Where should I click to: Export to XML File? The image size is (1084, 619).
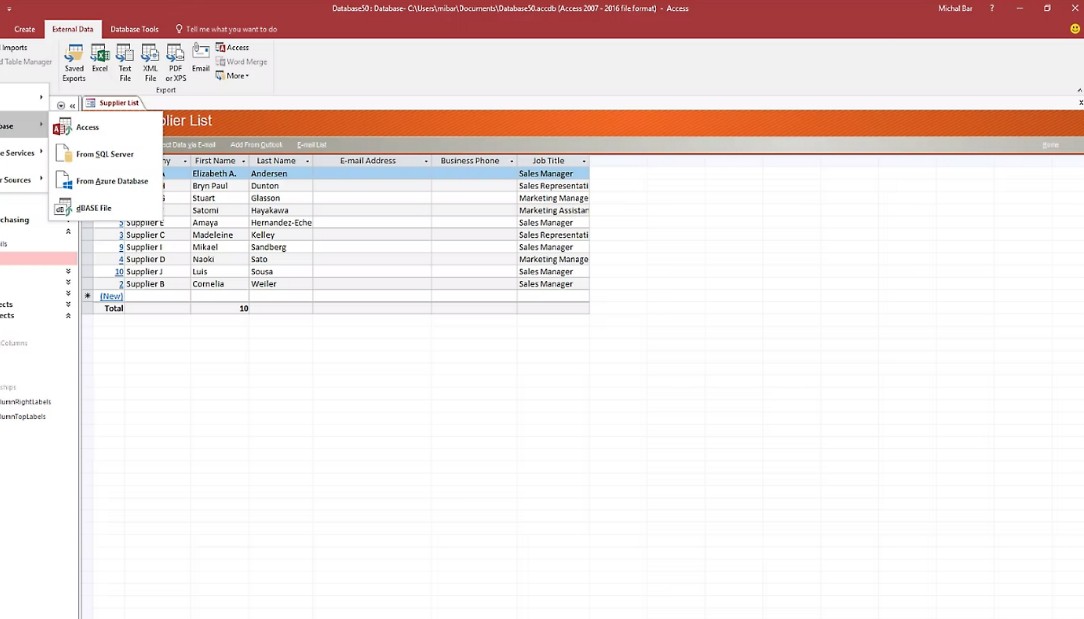tap(150, 63)
